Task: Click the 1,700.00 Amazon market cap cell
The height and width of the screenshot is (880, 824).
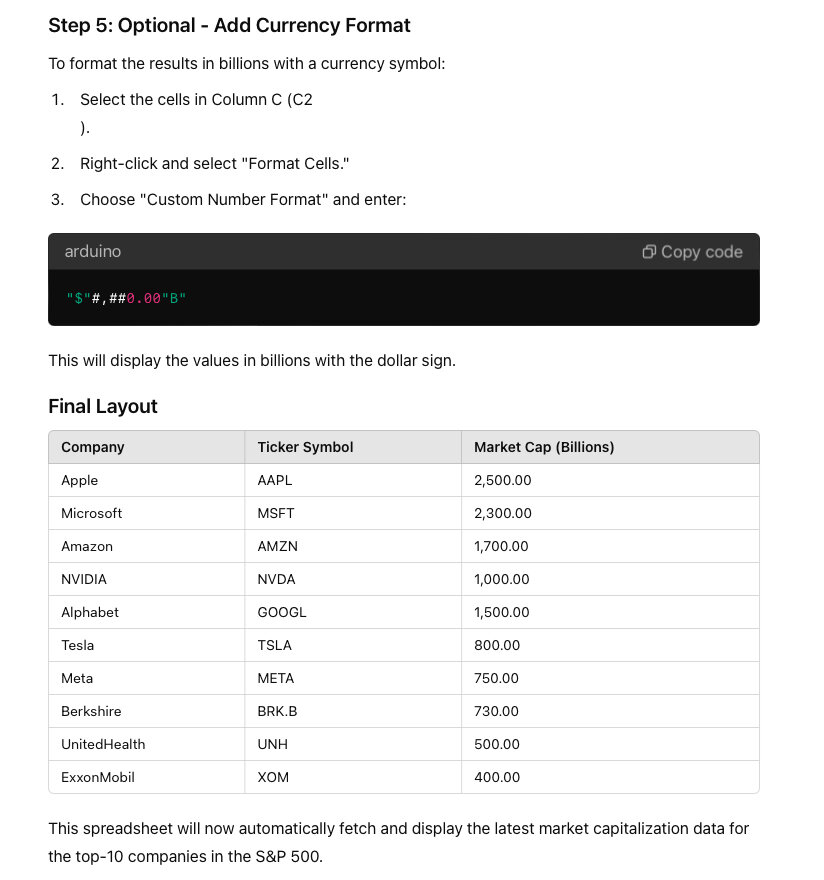Action: (x=501, y=546)
